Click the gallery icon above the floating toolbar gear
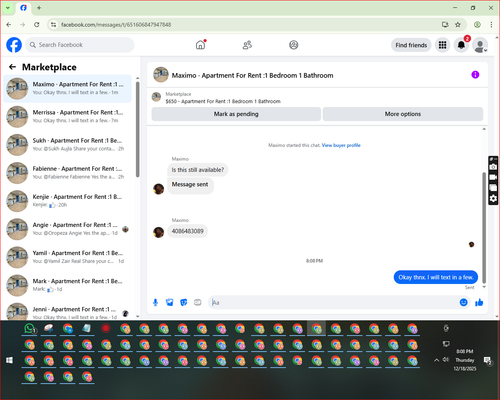The image size is (500, 400). pyautogui.click(x=493, y=188)
